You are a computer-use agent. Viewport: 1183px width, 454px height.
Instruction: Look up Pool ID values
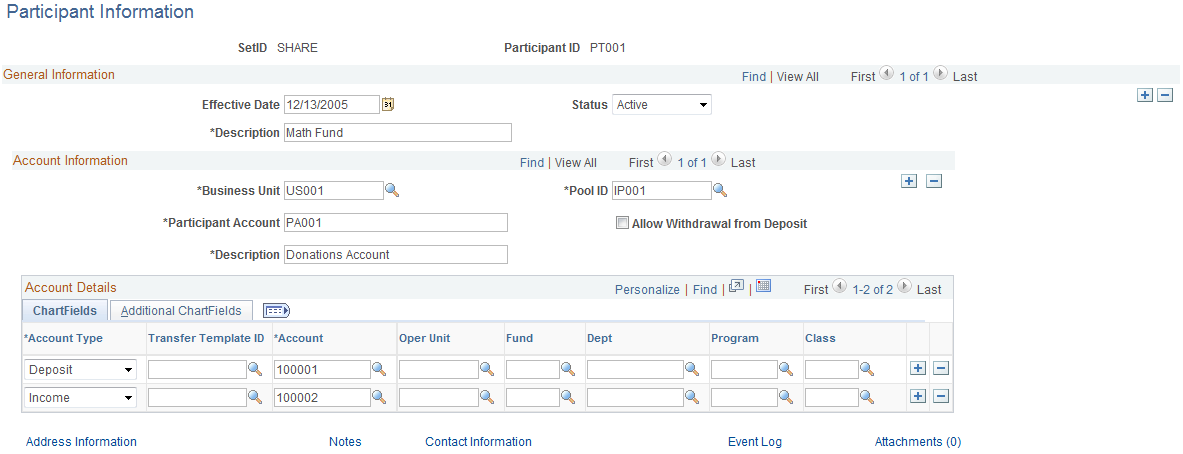pos(720,191)
